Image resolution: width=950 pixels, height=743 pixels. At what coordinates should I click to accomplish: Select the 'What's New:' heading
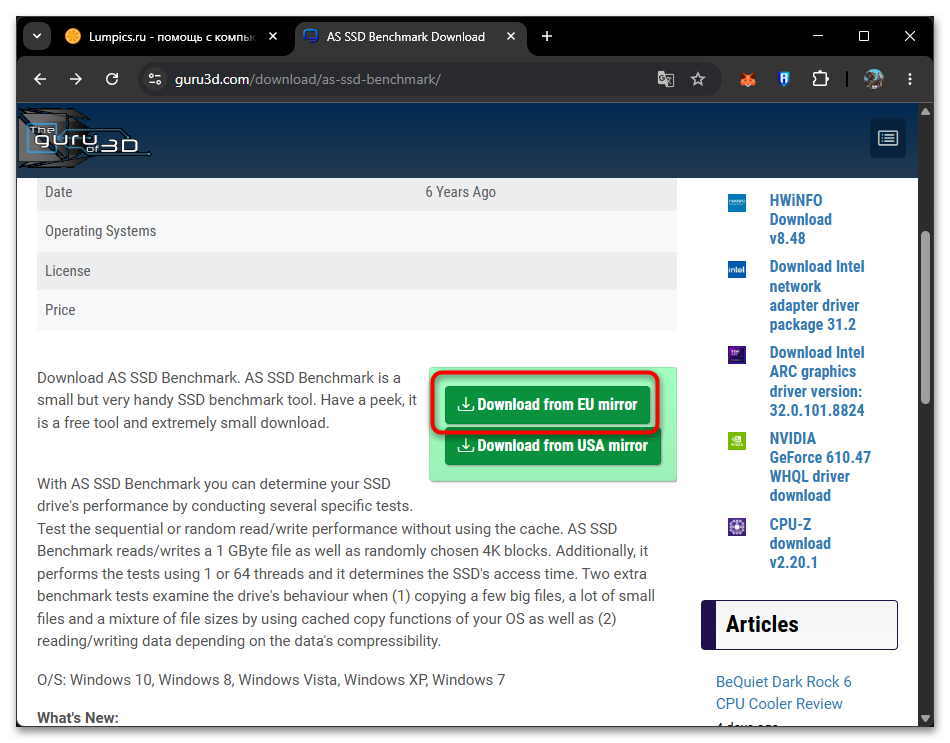point(78,718)
